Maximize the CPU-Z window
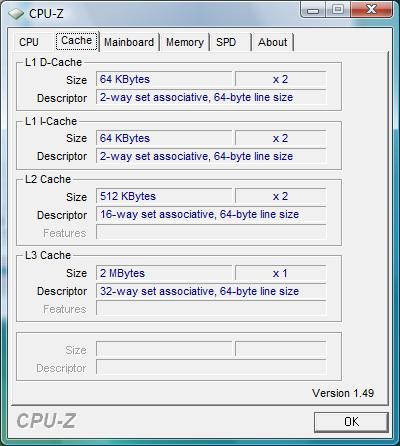400x446 pixels. click(338, 9)
